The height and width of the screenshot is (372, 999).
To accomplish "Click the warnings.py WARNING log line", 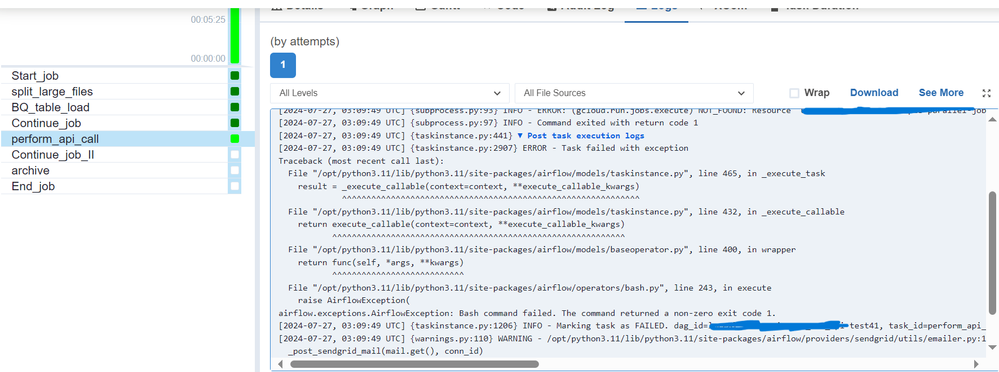I will point(632,338).
